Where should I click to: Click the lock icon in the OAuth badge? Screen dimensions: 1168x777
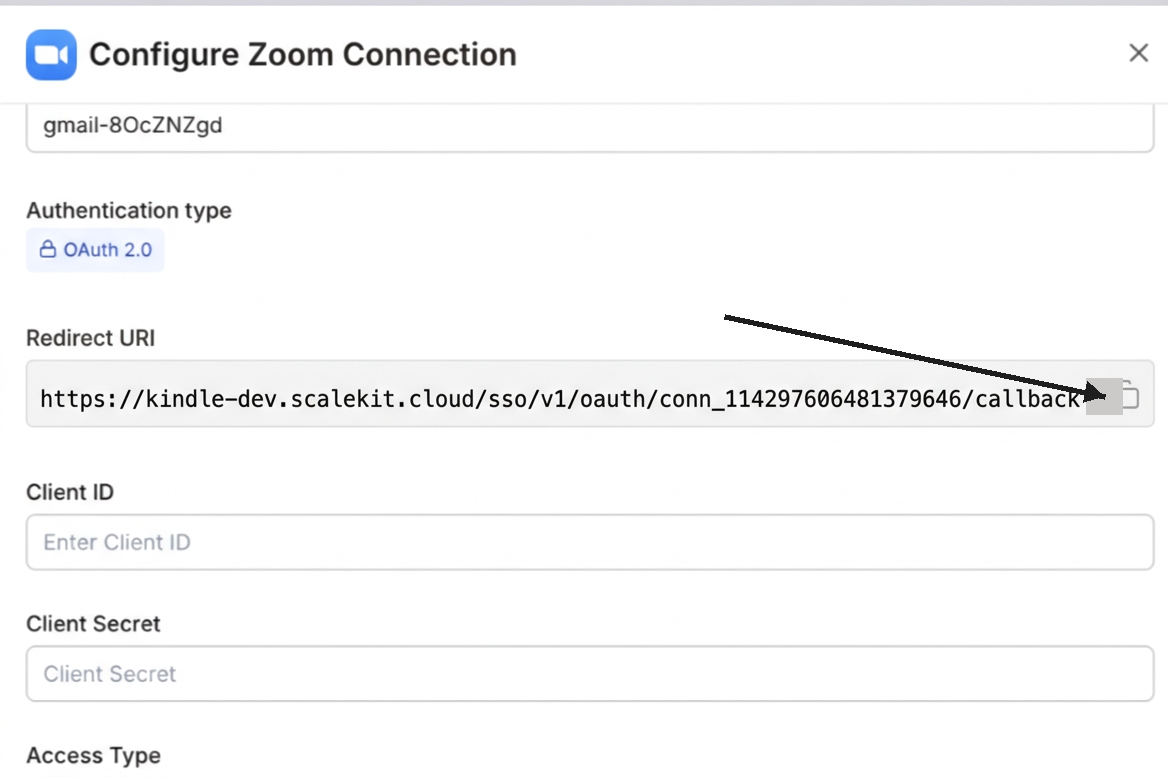[47, 250]
